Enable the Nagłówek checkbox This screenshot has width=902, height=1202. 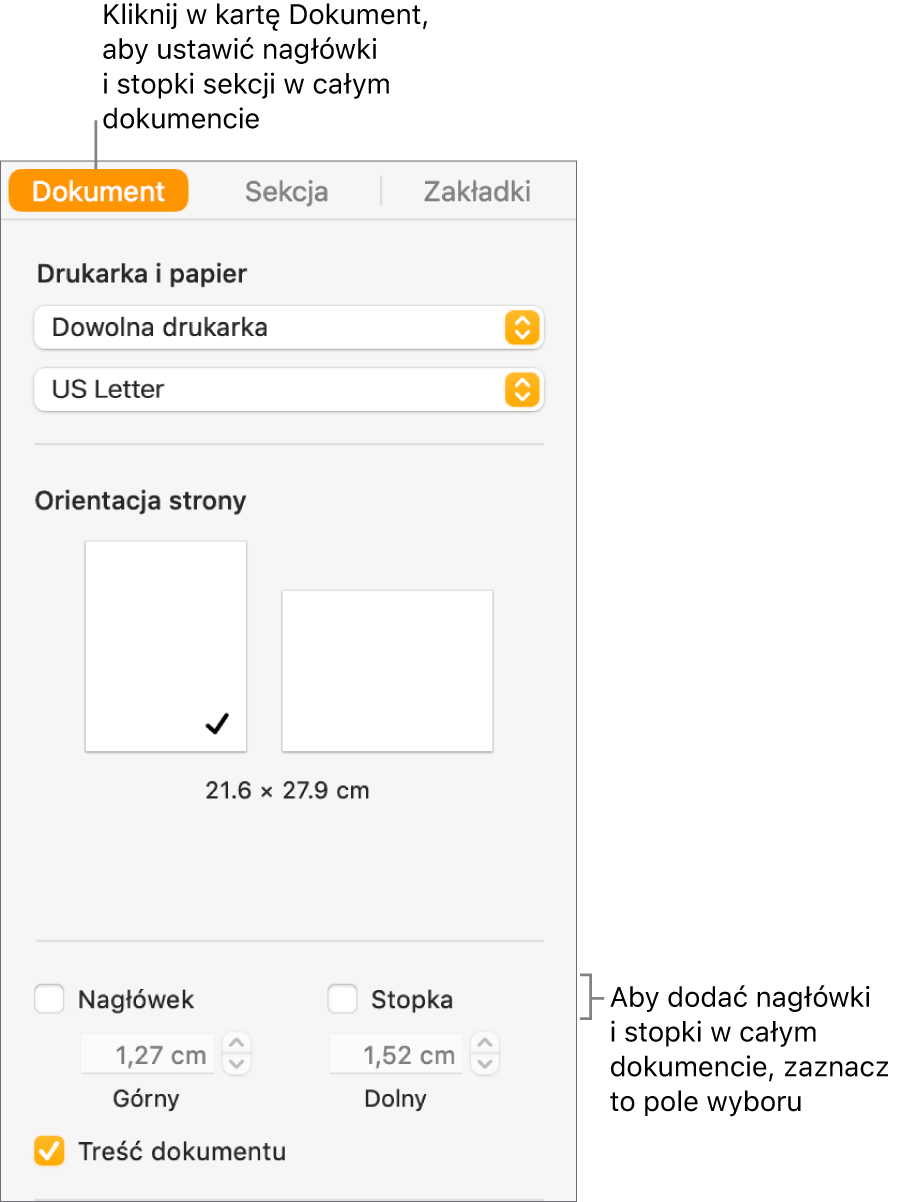pos(49,999)
